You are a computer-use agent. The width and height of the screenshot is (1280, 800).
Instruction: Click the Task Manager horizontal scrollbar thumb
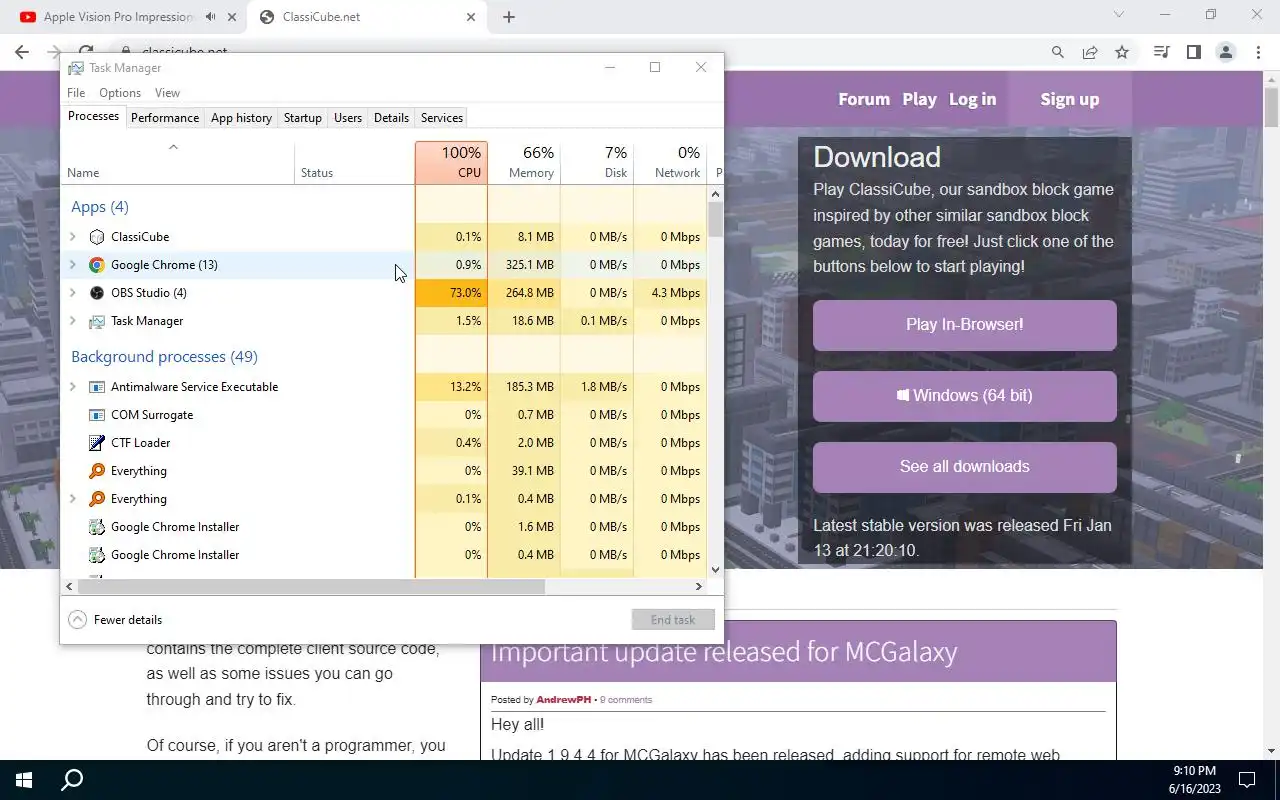pyautogui.click(x=311, y=586)
